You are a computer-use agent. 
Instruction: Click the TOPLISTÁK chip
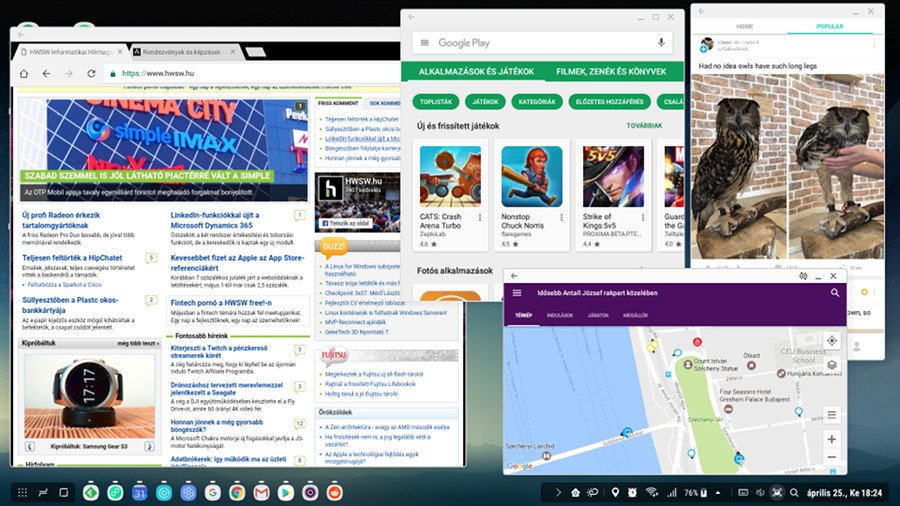436,102
